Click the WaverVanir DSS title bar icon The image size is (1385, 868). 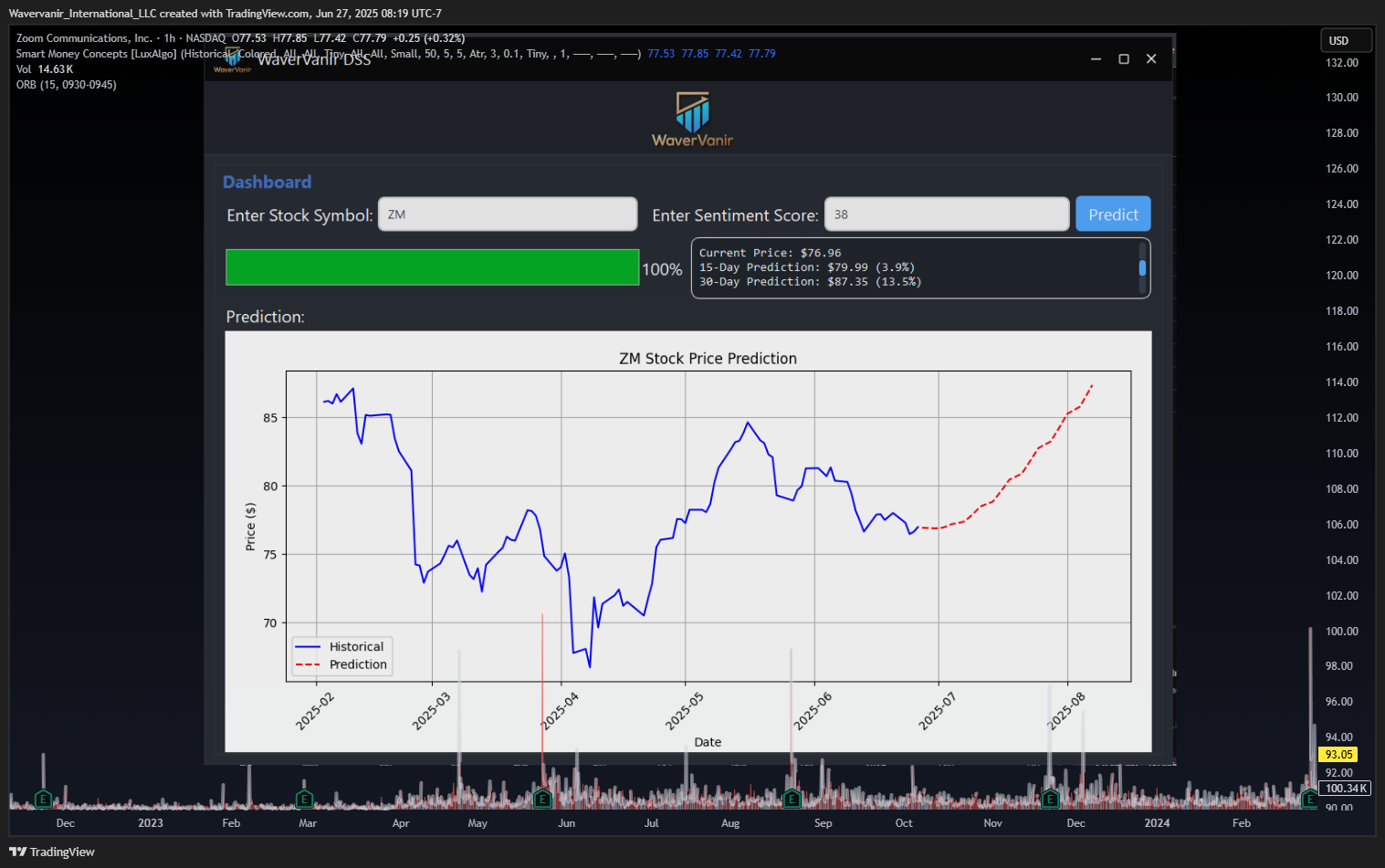point(233,60)
